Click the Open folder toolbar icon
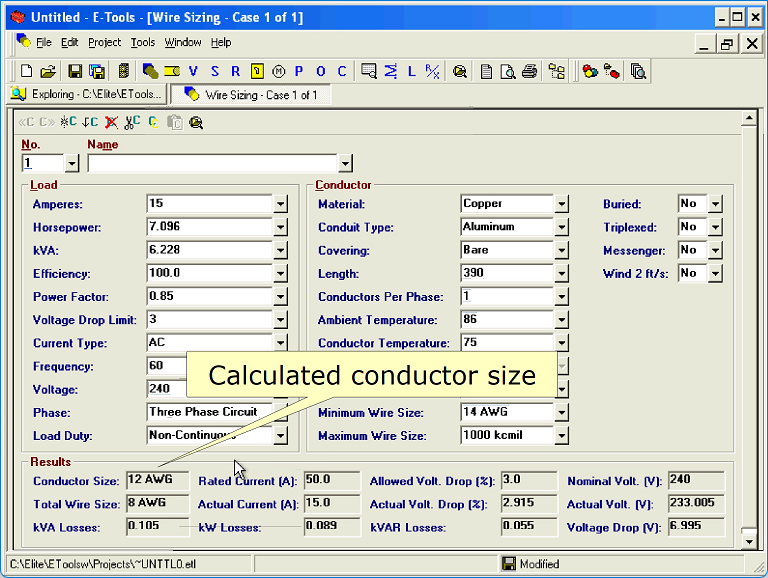This screenshot has height=578, width=768. pyautogui.click(x=48, y=71)
